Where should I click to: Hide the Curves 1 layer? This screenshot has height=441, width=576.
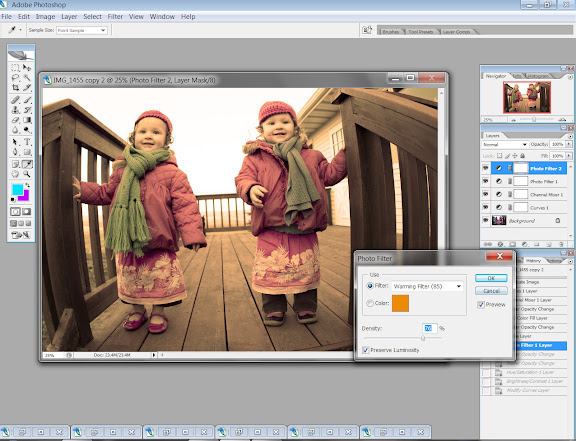(486, 208)
